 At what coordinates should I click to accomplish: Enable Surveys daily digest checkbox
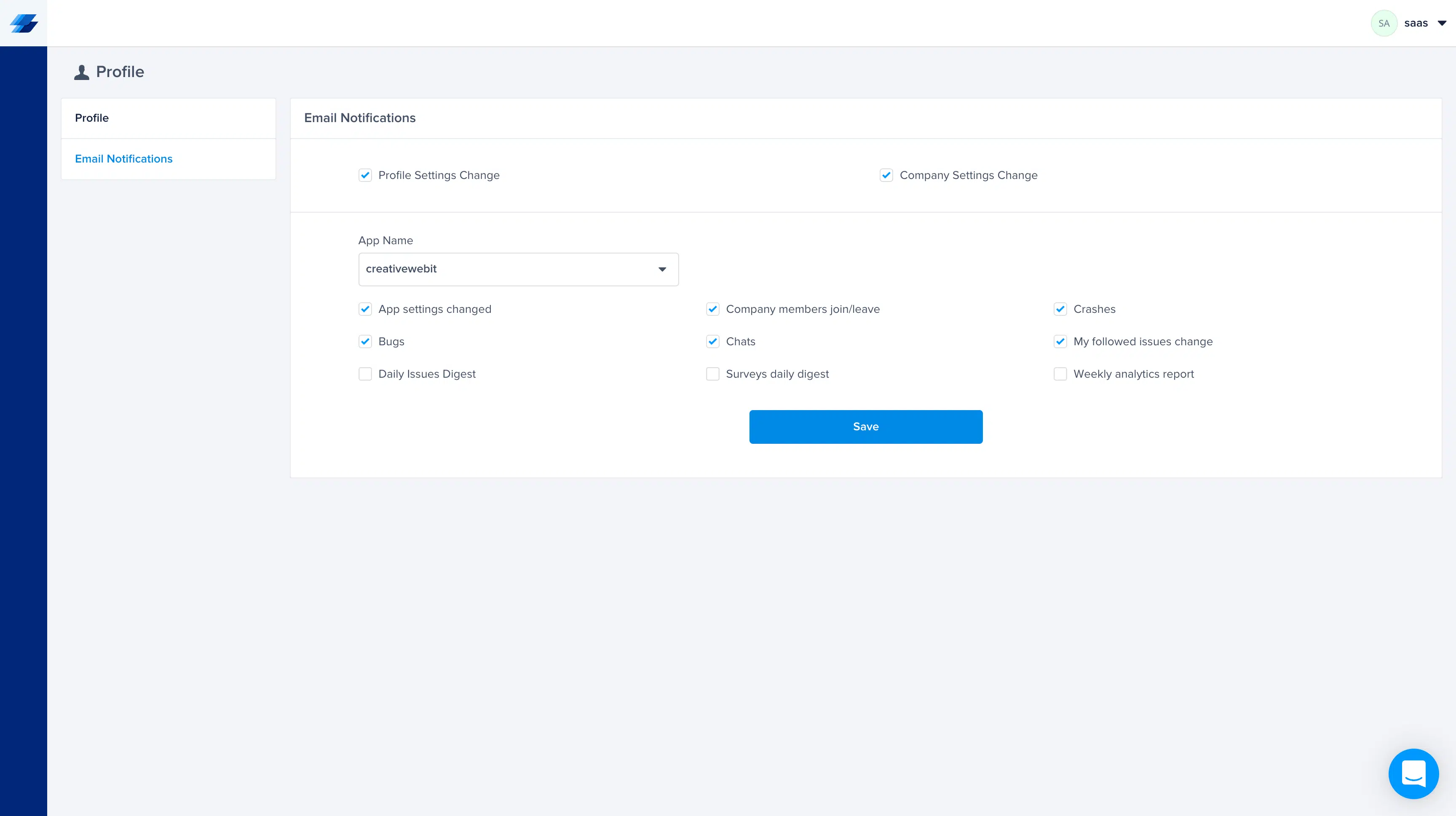(713, 374)
